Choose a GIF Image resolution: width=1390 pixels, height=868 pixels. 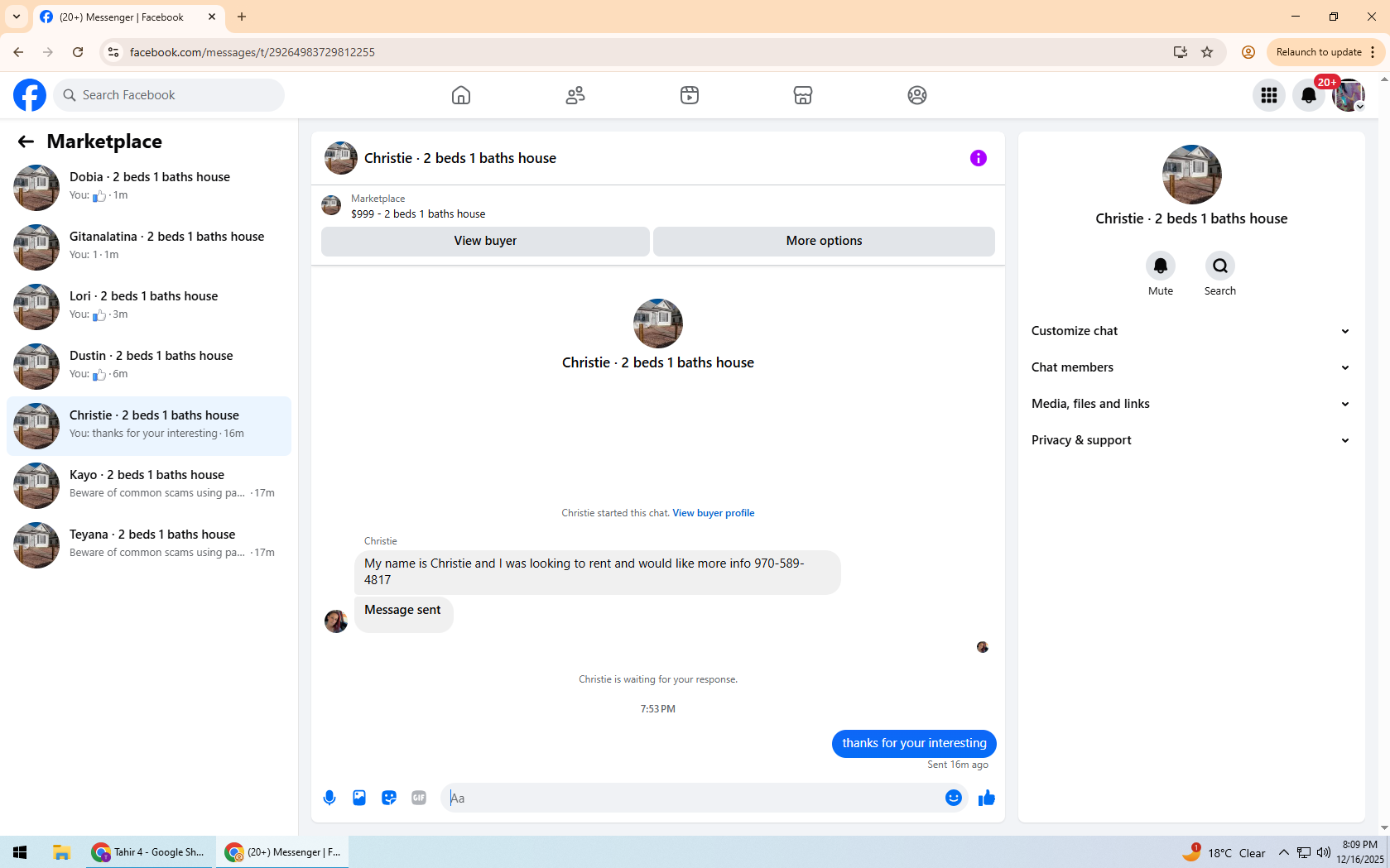pos(419,798)
